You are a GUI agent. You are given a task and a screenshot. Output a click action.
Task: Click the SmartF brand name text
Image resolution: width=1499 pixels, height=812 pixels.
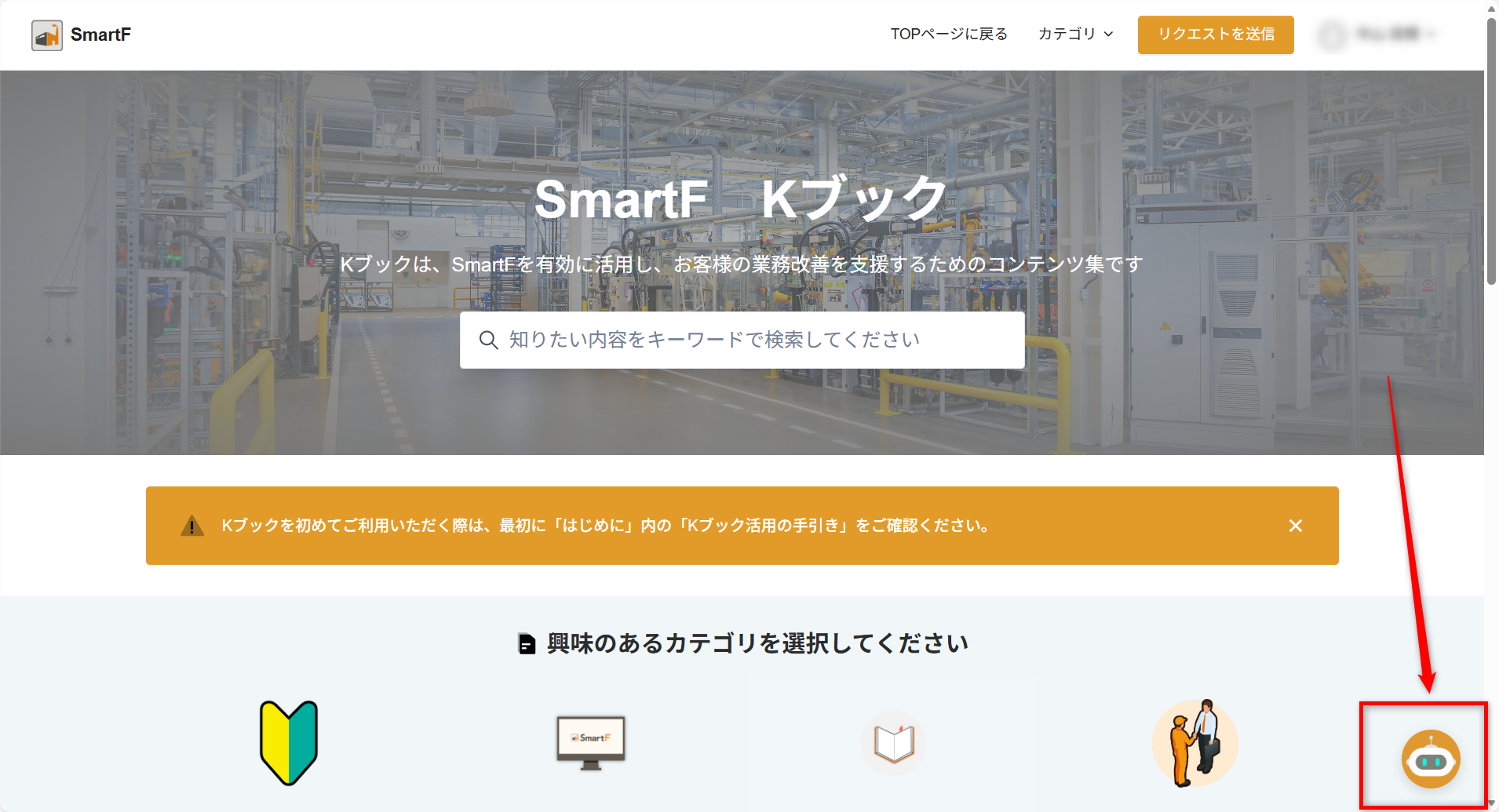100,35
